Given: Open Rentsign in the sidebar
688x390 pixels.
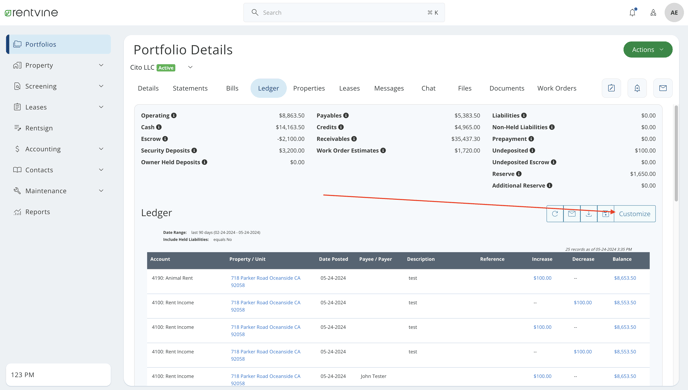Looking at the screenshot, I should tap(58, 128).
